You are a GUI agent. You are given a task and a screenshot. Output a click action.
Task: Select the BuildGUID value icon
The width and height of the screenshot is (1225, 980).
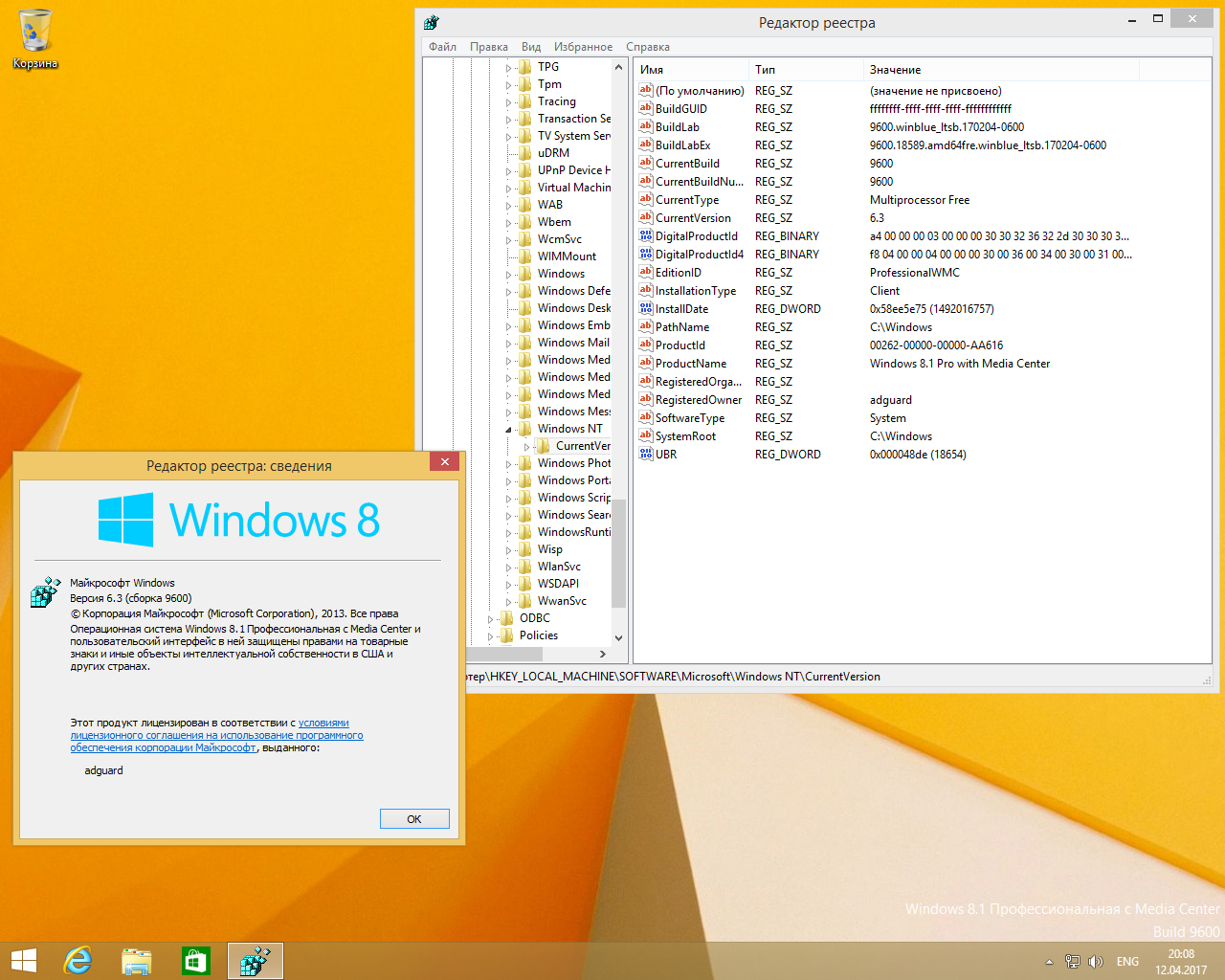tap(645, 108)
